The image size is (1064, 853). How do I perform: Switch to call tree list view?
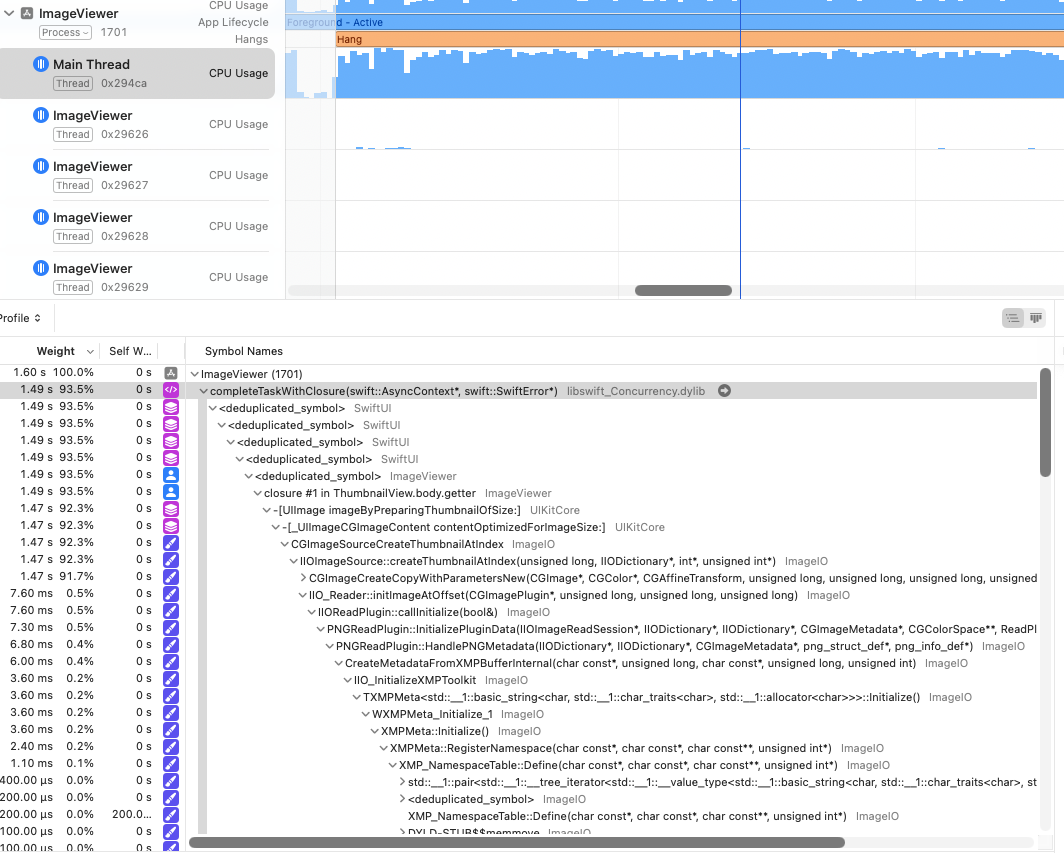[1012, 318]
